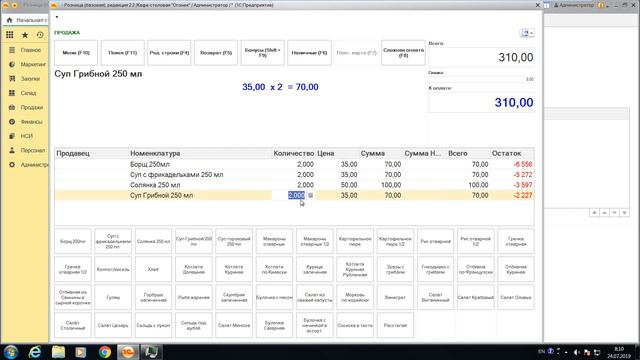Launch Internet Explorer from taskbar
The image size is (640, 360).
pyautogui.click(x=35, y=352)
